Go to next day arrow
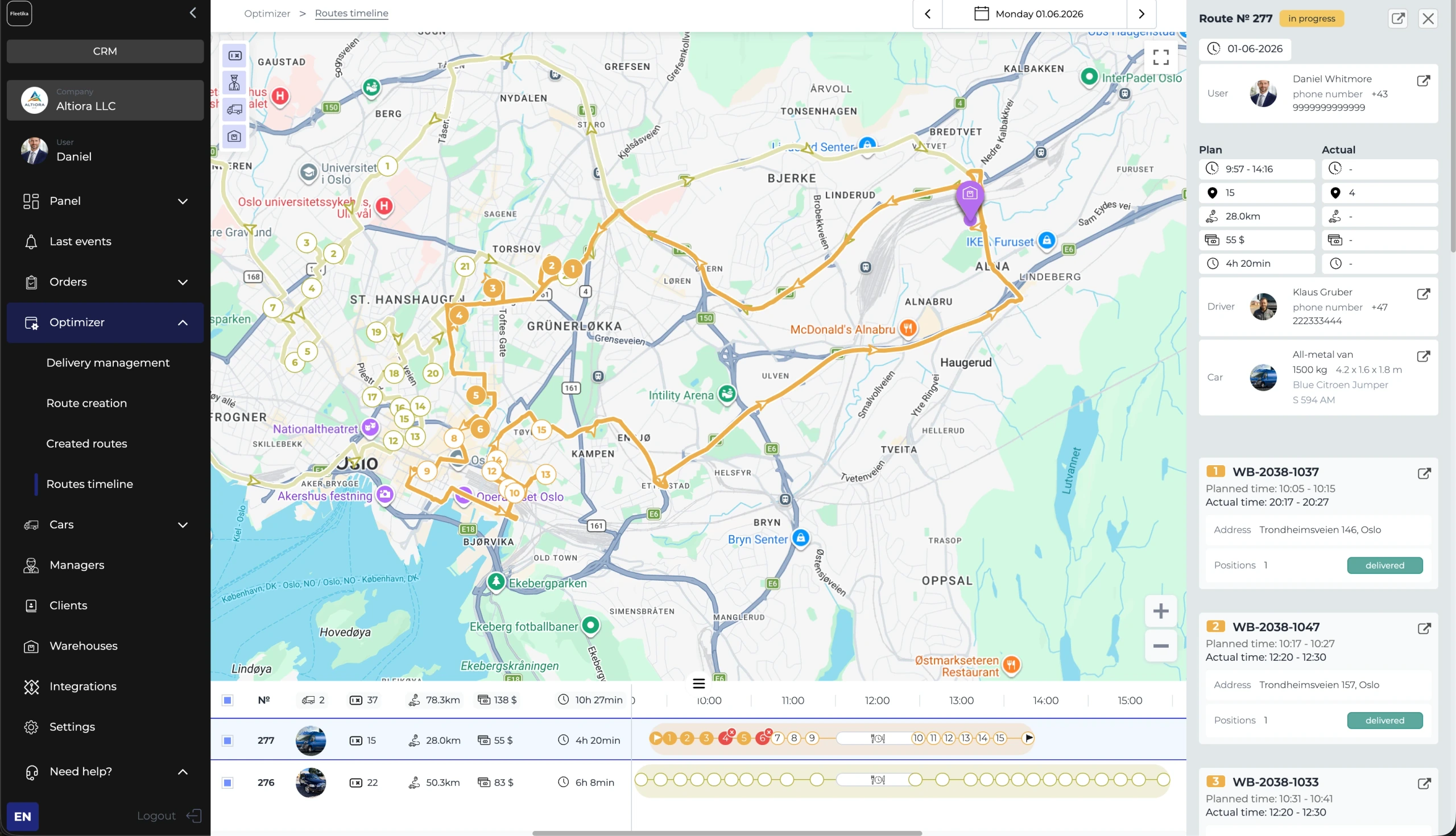This screenshot has width=1456, height=836. (1141, 14)
